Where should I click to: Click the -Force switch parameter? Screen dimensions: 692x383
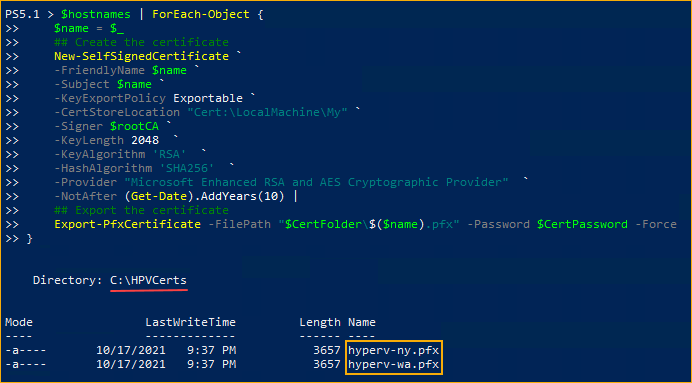coord(656,224)
